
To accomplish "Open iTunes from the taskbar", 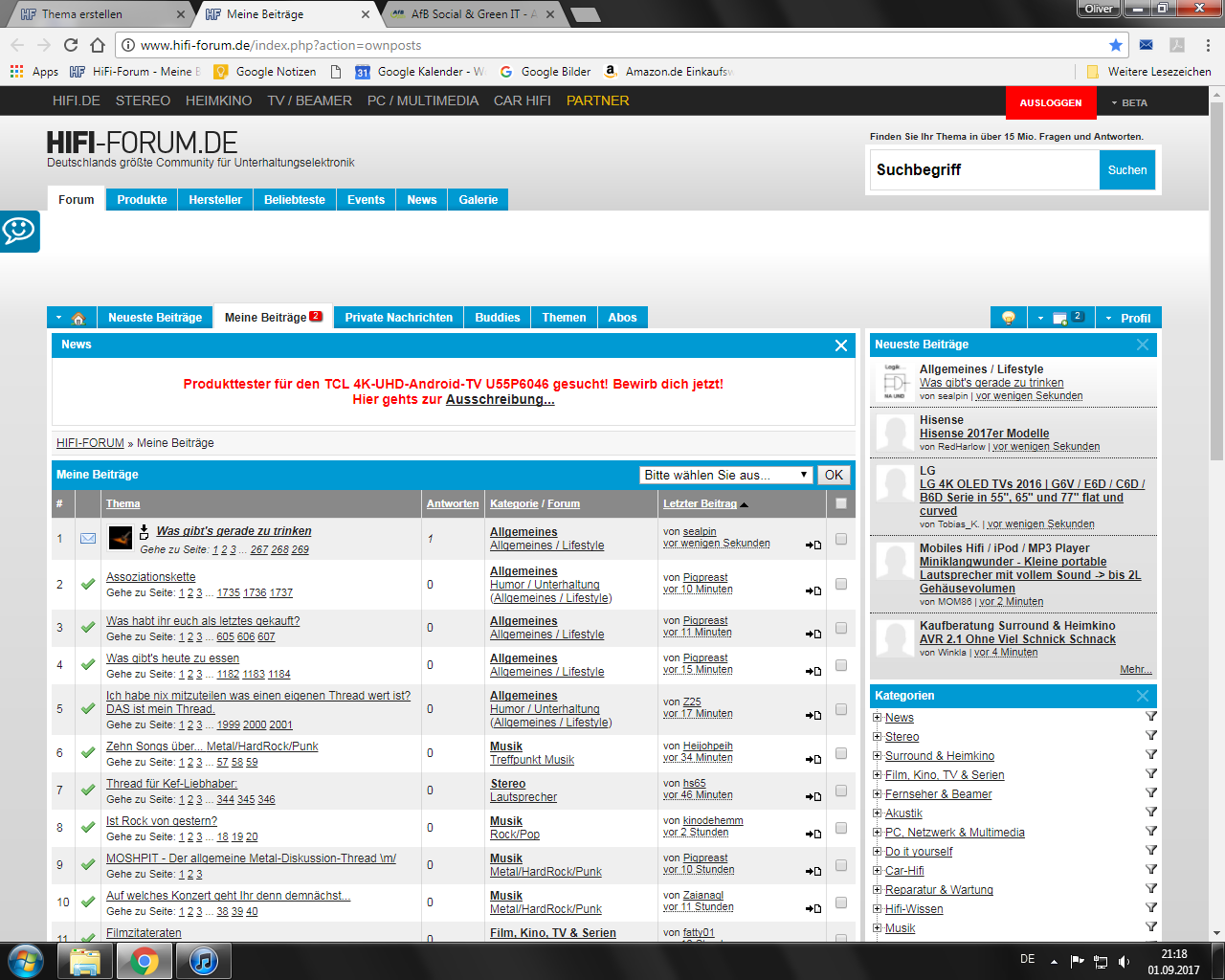I will pyautogui.click(x=203, y=961).
